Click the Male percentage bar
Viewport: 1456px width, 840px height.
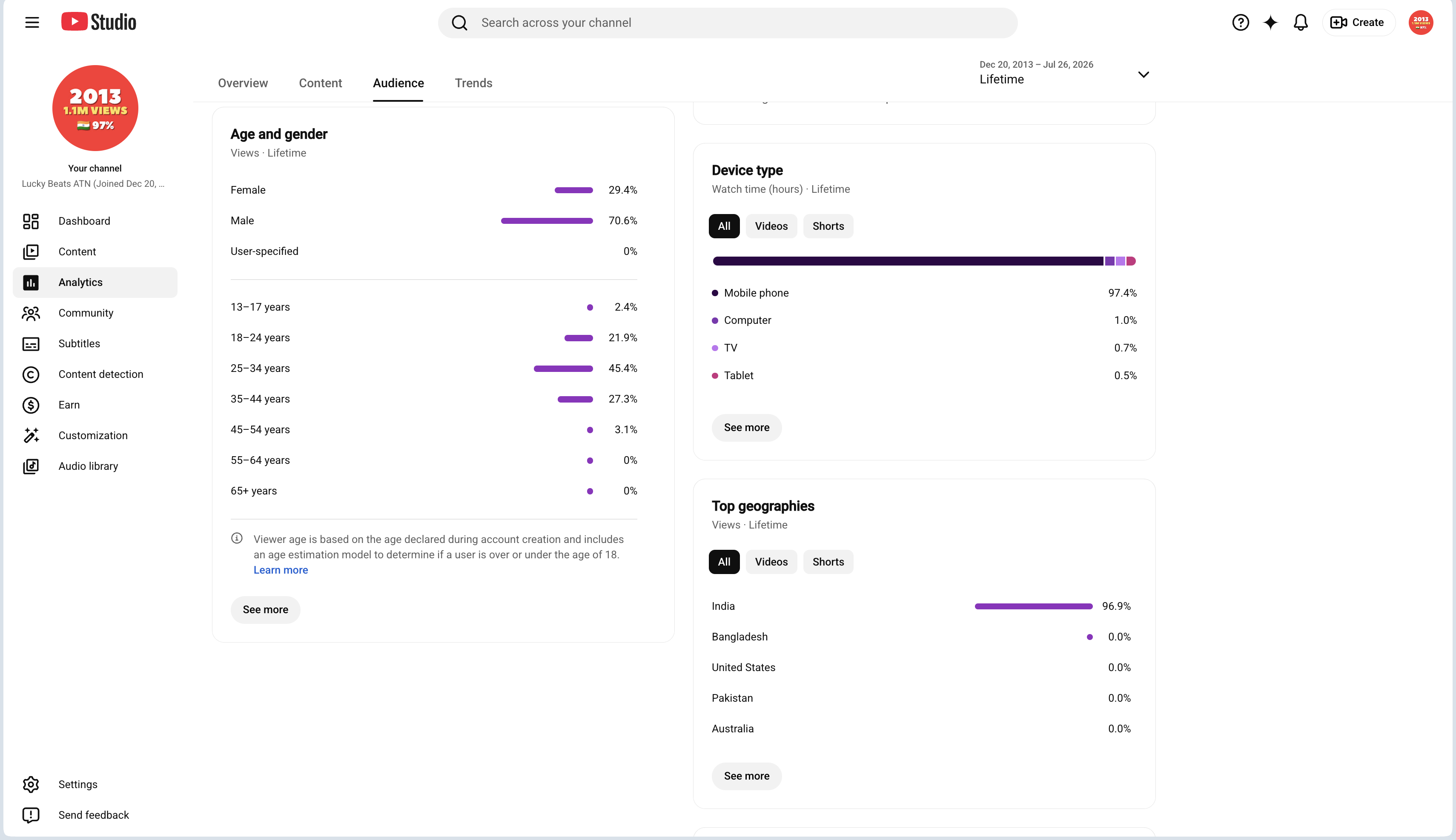click(547, 221)
